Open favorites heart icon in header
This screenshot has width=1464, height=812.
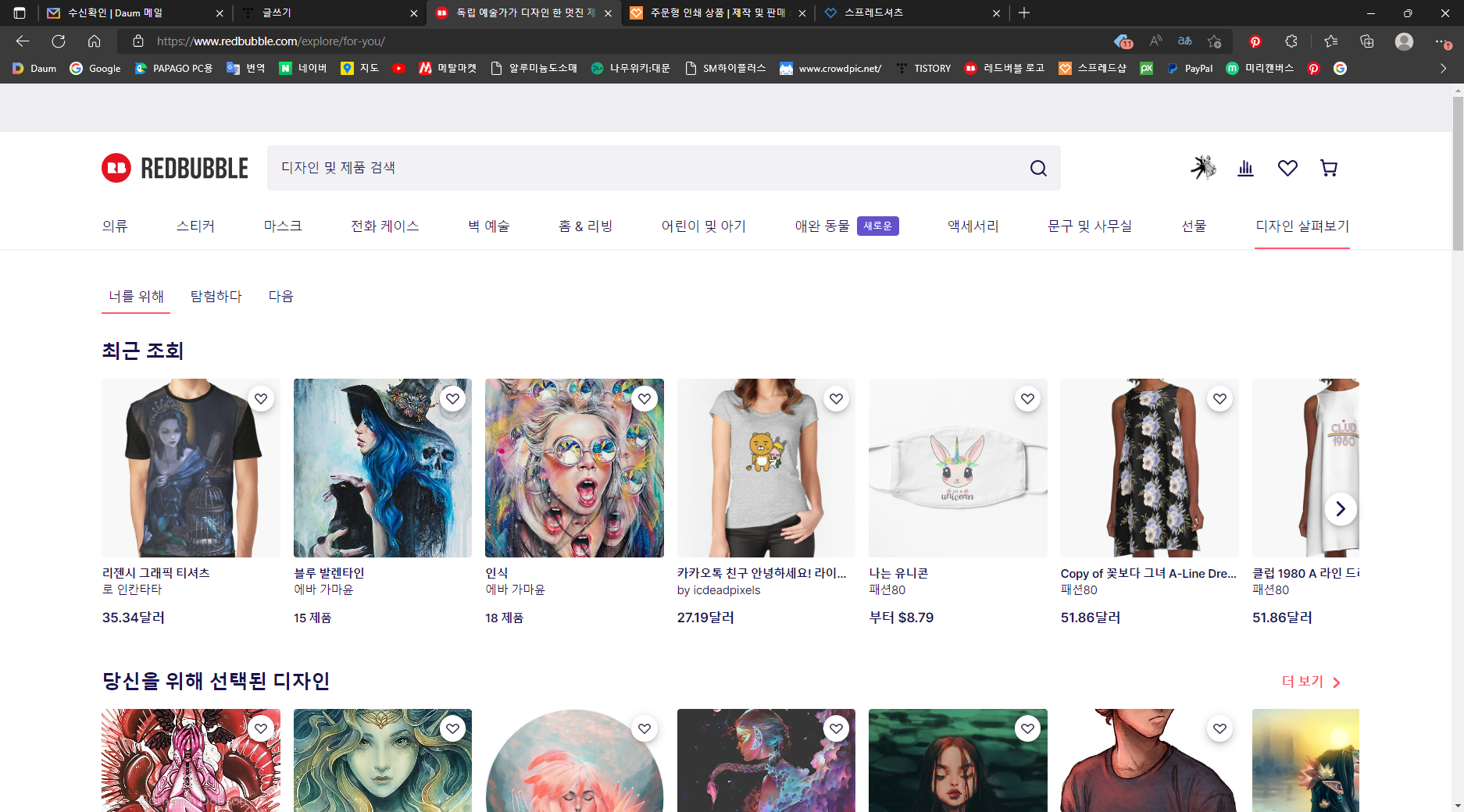click(1287, 168)
